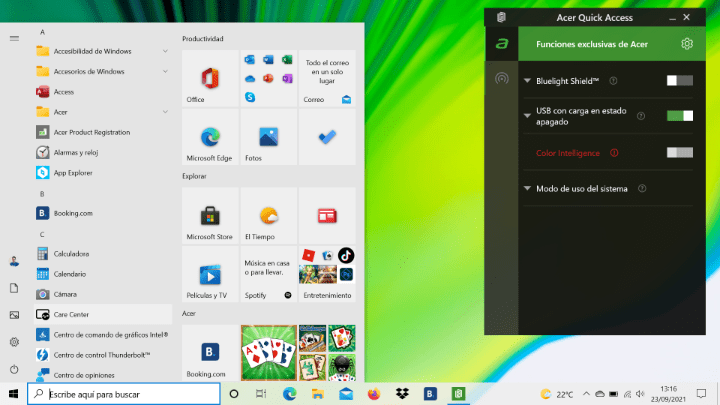Open the Microsoft Edge tile
Image resolution: width=720 pixels, height=405 pixels.
210,138
